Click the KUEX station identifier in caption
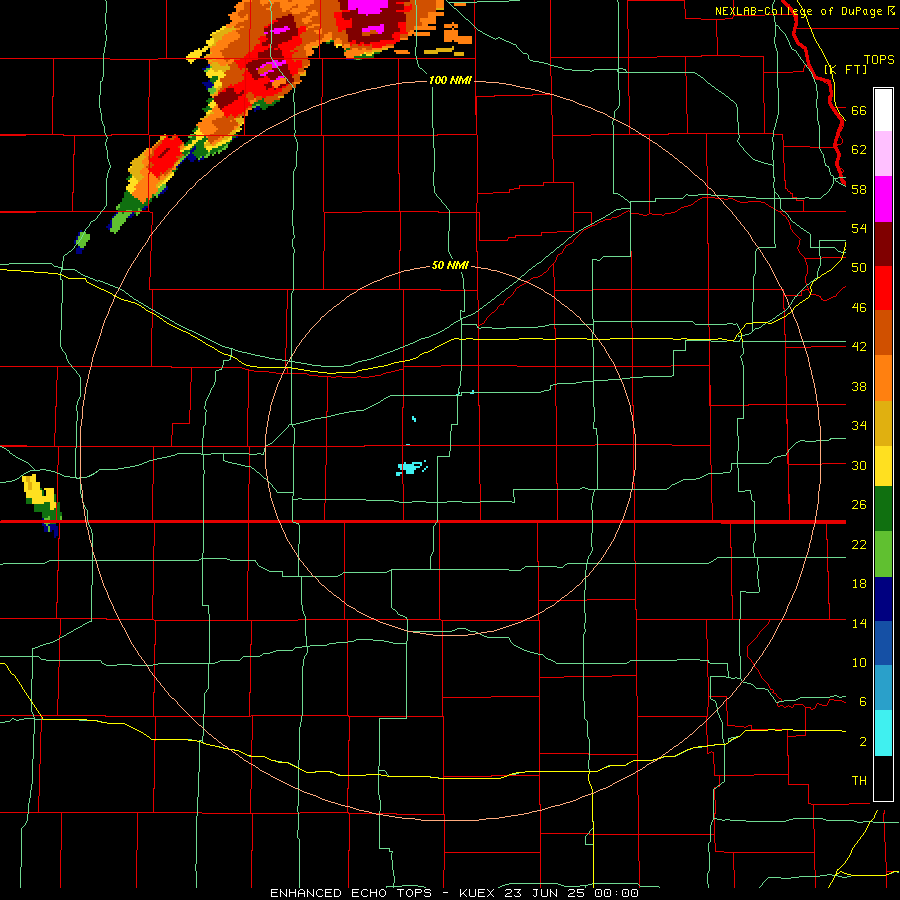The width and height of the screenshot is (900, 900). [477, 893]
